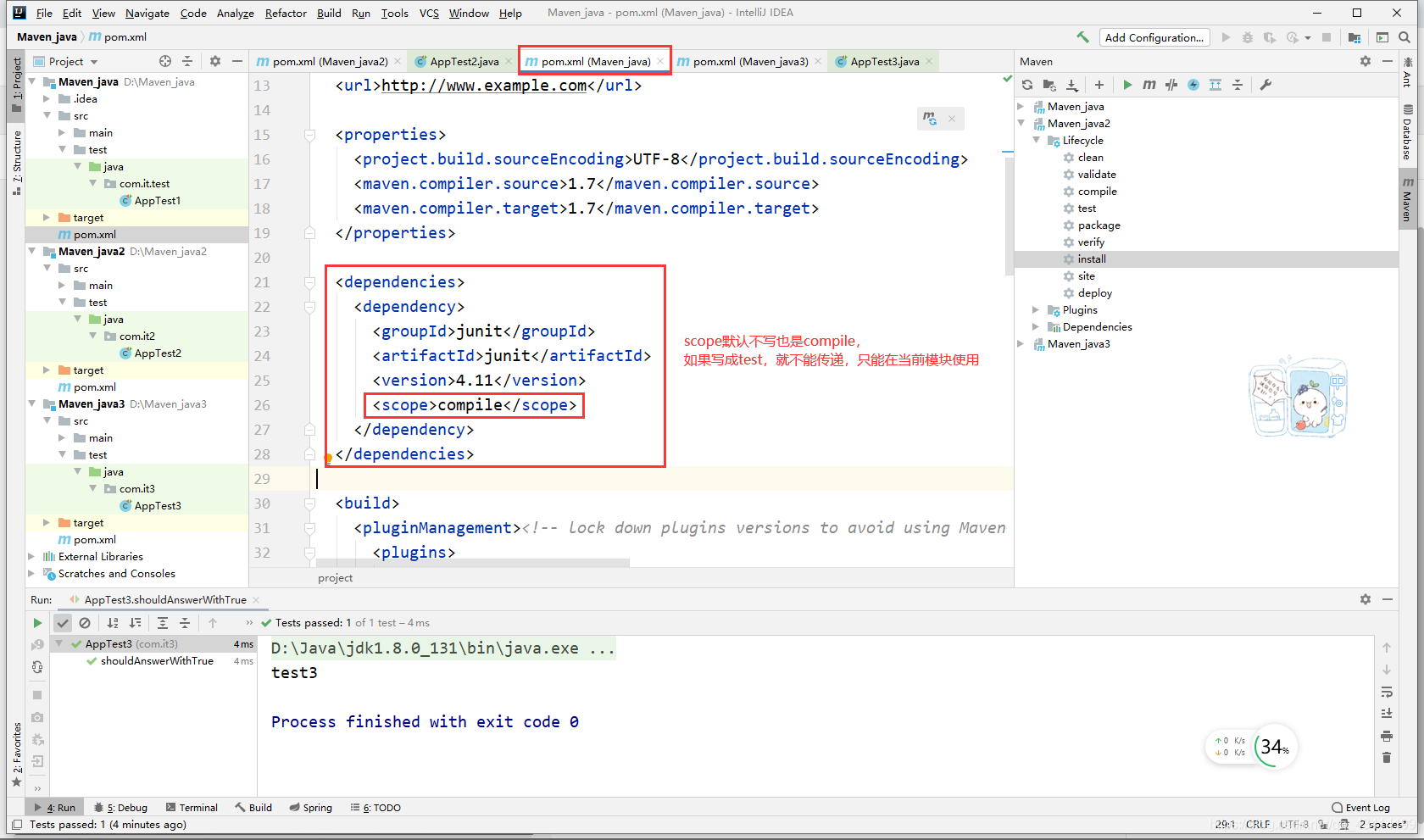Click Run Anything icon in top toolbar
Viewport: 1424px width, 840px height.
[x=1382, y=37]
